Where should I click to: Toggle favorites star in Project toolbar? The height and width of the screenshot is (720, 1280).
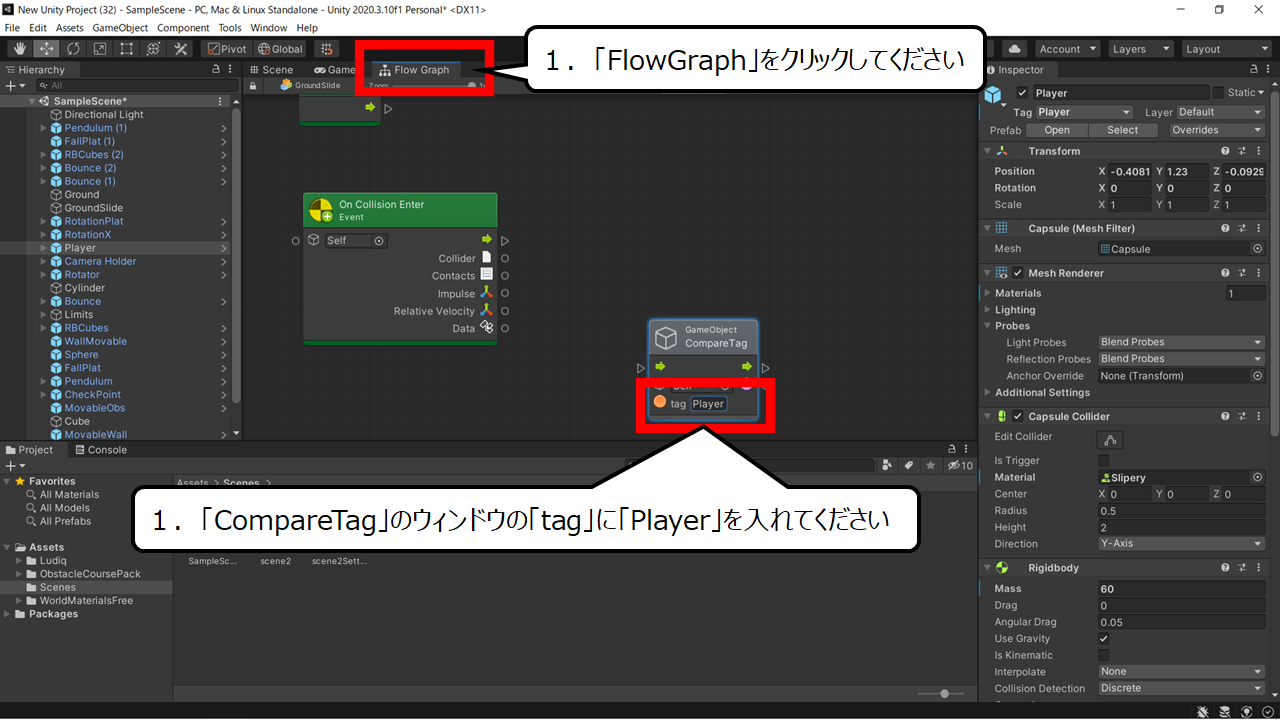click(x=930, y=465)
